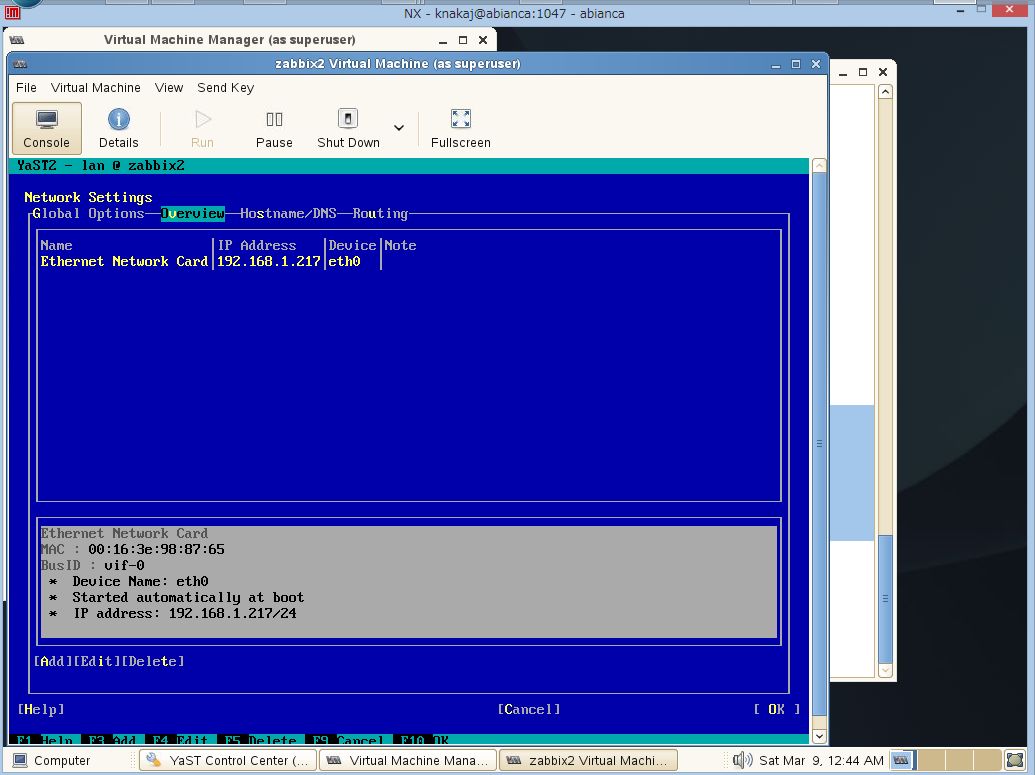Switch to Virtual Machine Manager taskbar item

(407, 760)
